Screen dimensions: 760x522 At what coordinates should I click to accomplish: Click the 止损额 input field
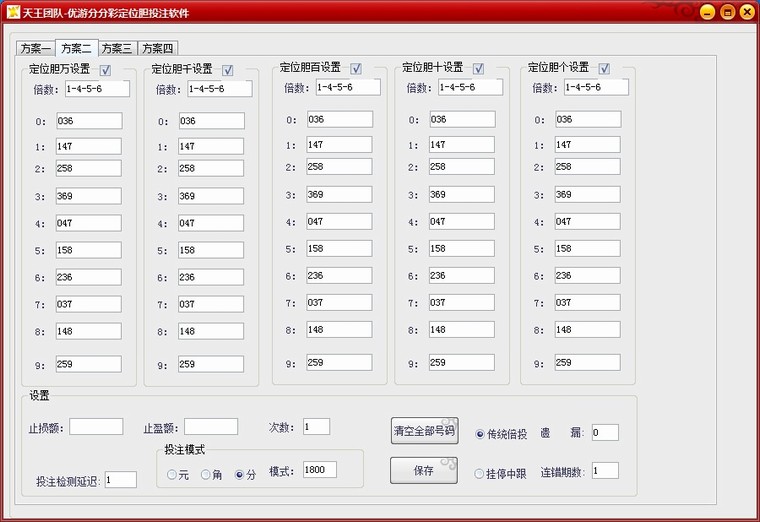96,427
